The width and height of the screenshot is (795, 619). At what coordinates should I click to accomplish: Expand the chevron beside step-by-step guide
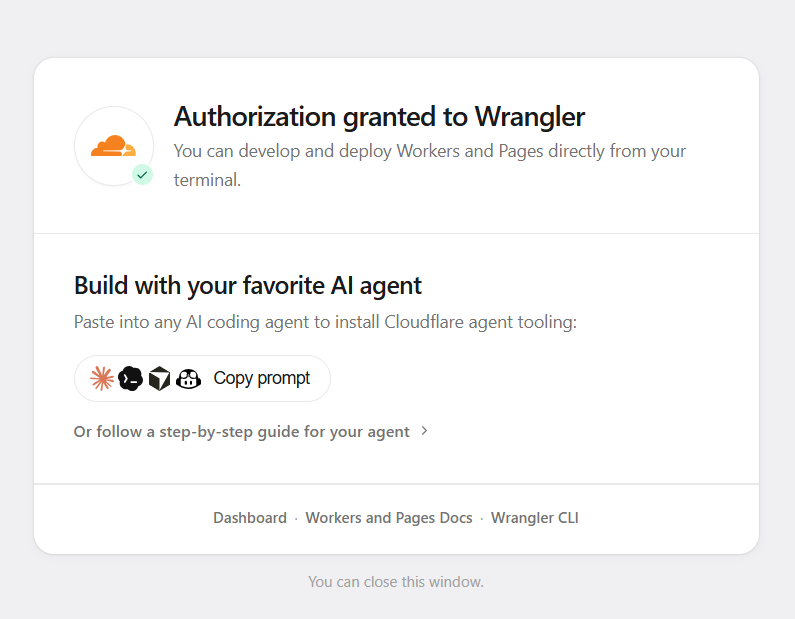(x=424, y=431)
